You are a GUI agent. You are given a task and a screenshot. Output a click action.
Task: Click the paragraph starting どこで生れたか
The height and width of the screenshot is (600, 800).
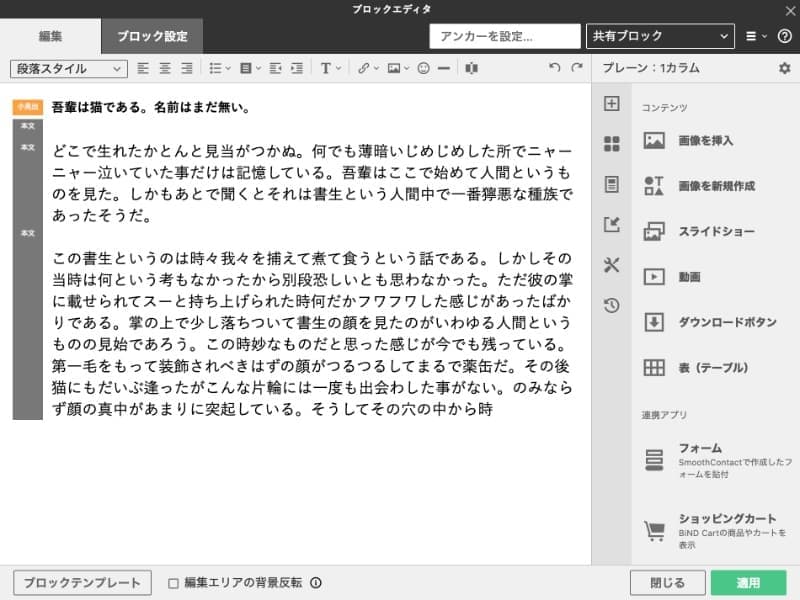[x=312, y=183]
